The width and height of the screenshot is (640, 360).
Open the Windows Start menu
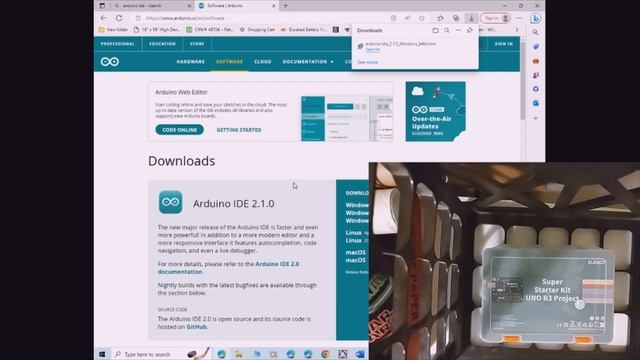[x=102, y=354]
